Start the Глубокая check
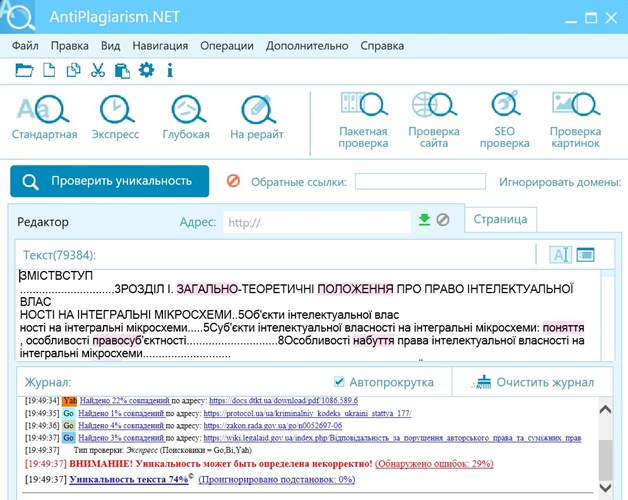The height and width of the screenshot is (500, 628). point(186,117)
